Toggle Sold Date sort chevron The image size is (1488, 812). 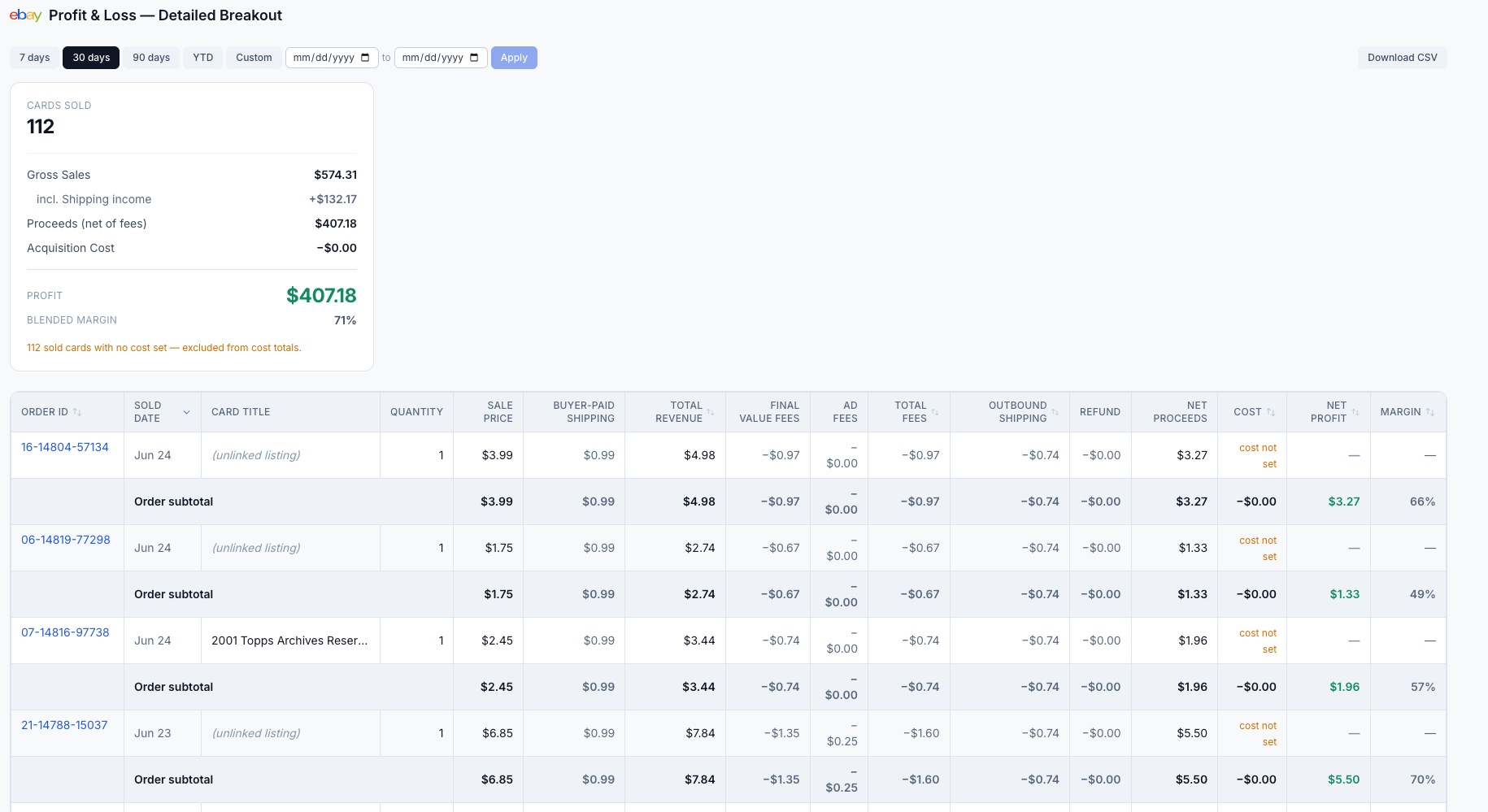(x=186, y=412)
